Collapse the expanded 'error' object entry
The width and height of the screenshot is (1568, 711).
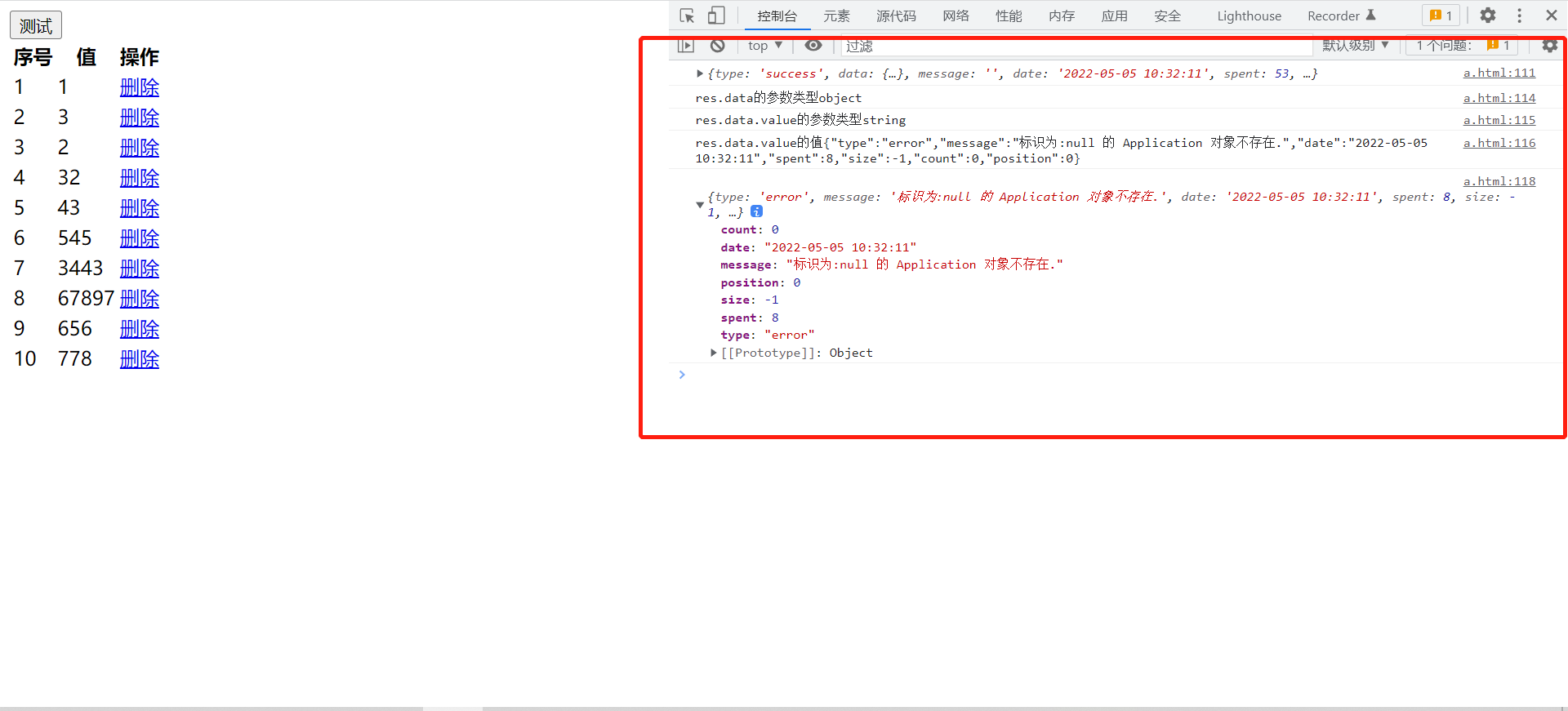[x=700, y=204]
